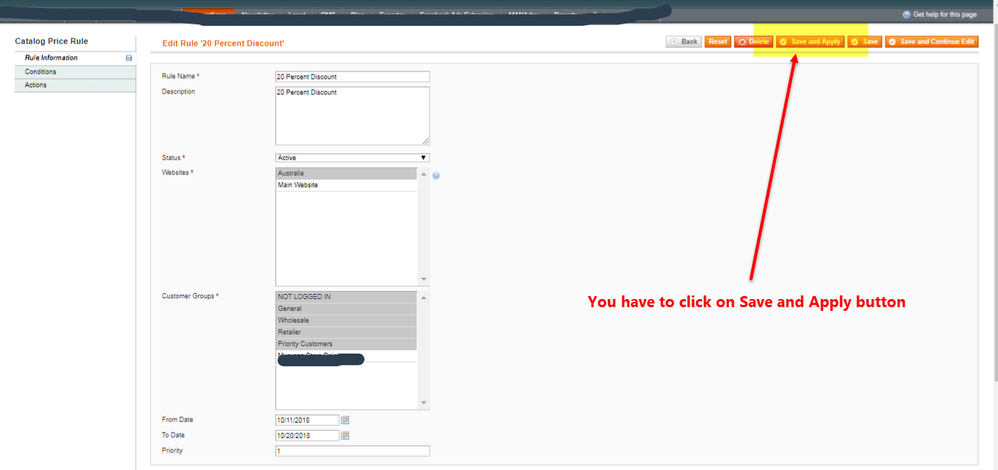Open the From Date calendar picker
Image resolution: width=998 pixels, height=470 pixels.
pos(345,420)
